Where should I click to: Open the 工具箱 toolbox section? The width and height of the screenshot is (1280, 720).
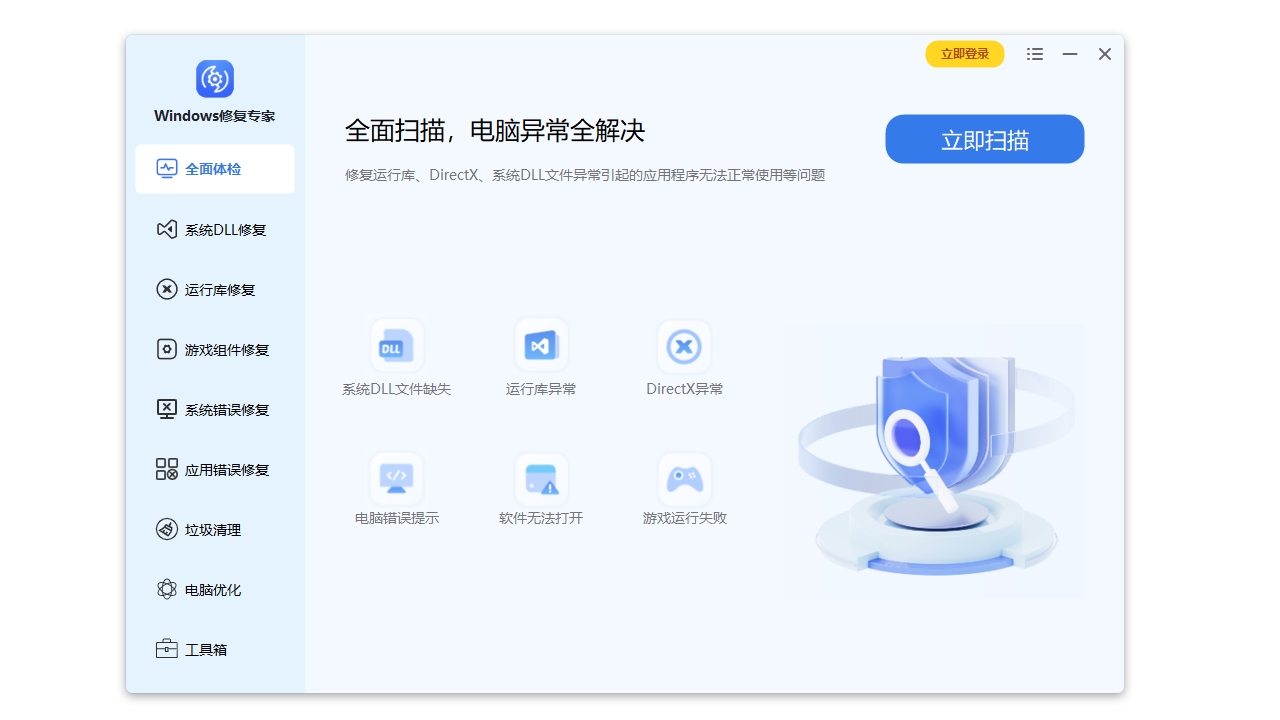tap(215, 650)
